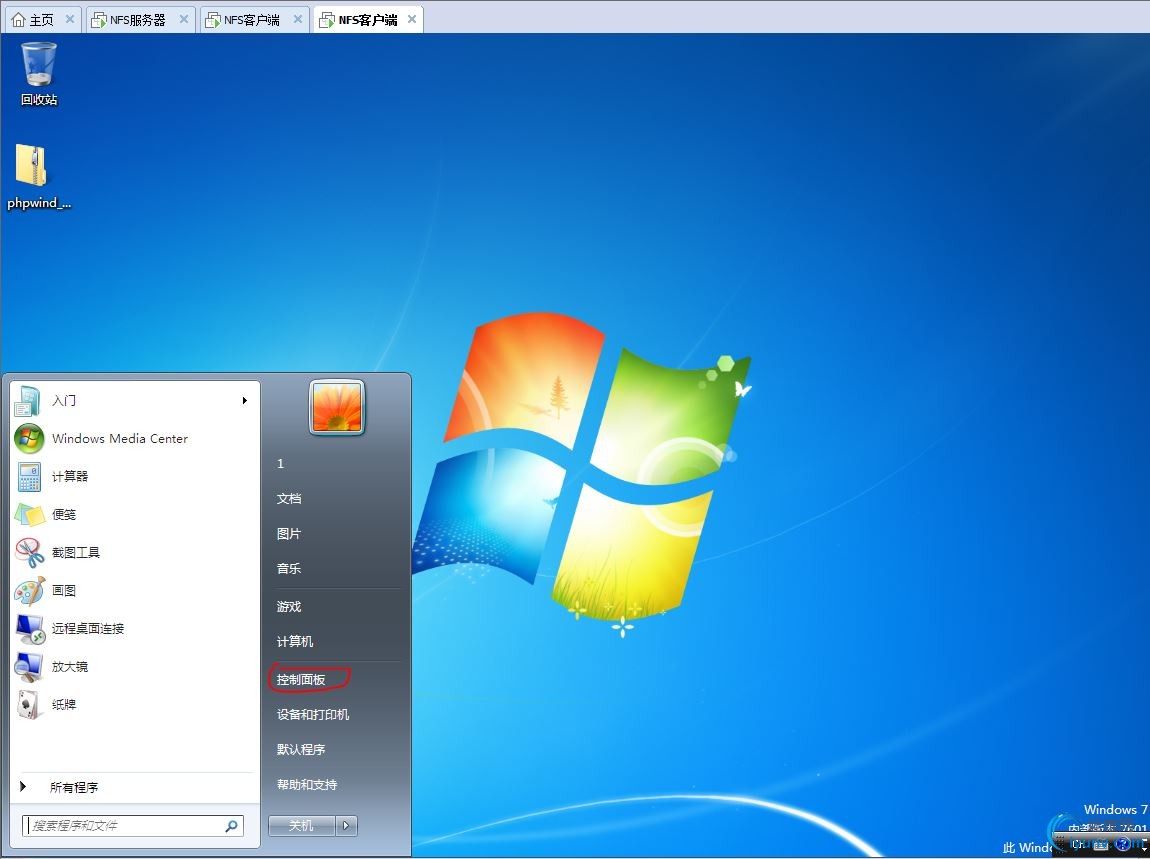The height and width of the screenshot is (859, 1150).
Task: Launch the Snipping Tool (截图工具)
Action: point(76,552)
